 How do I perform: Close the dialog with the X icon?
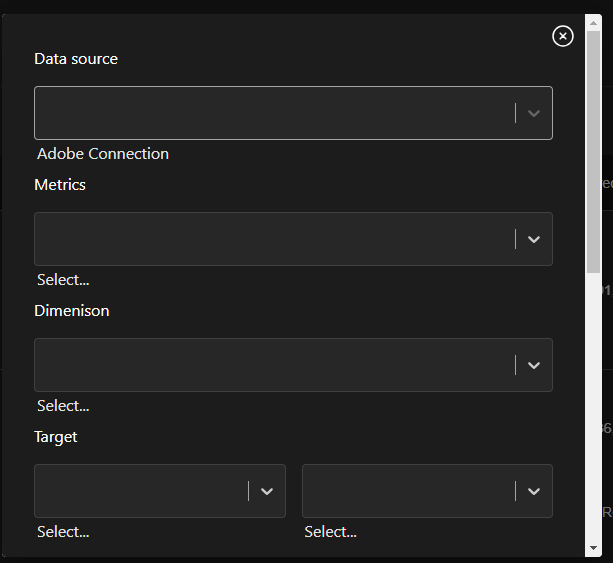[x=563, y=36]
